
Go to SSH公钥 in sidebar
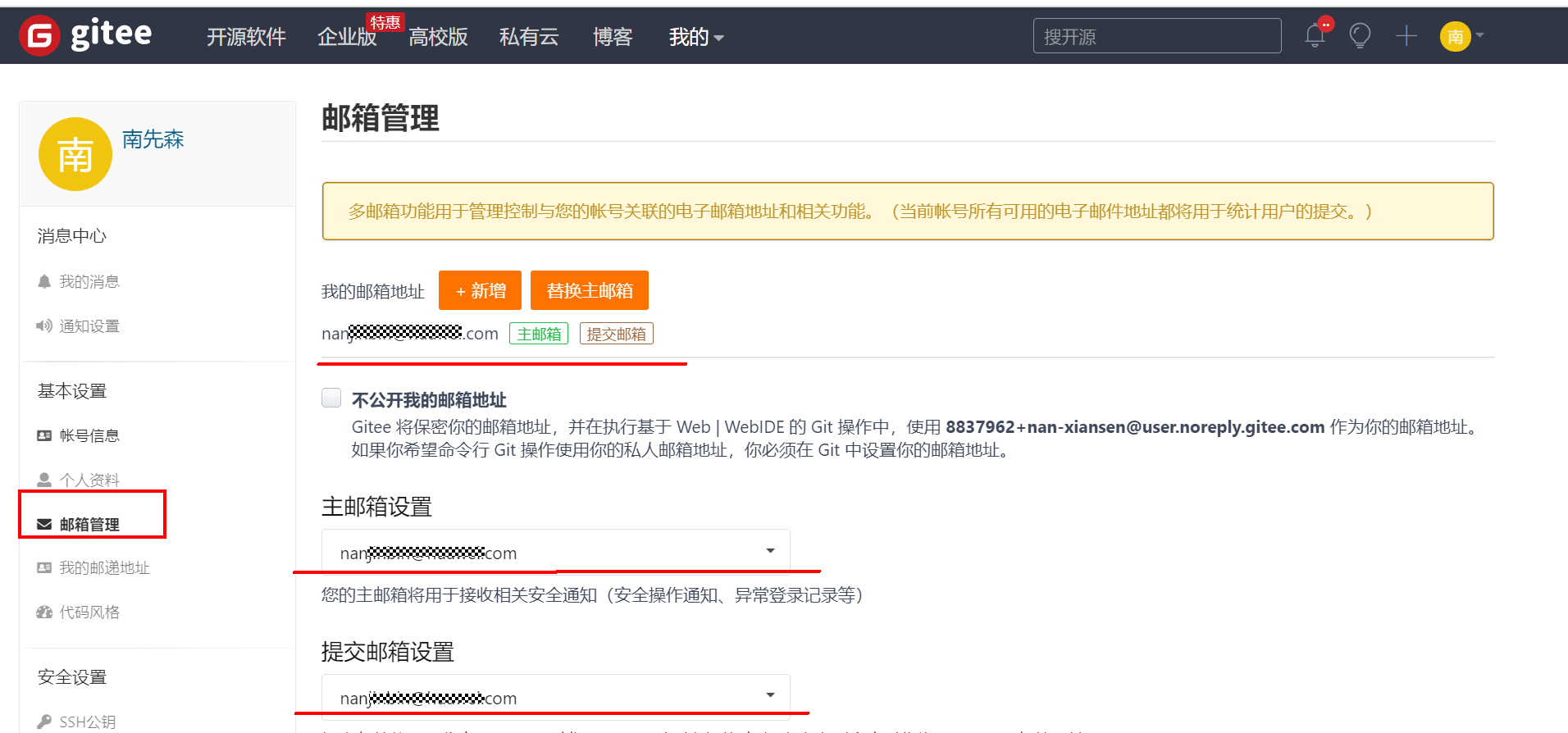click(87, 722)
